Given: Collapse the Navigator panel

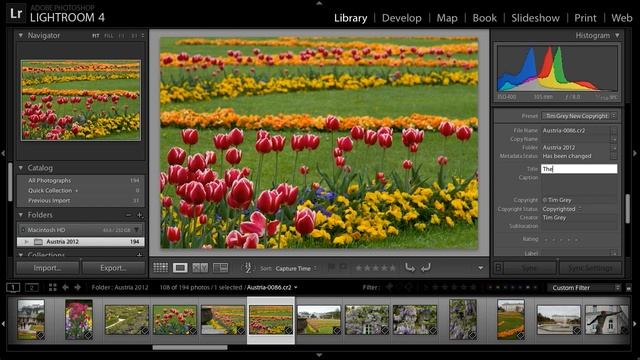Looking at the screenshot, I should click(x=20, y=36).
